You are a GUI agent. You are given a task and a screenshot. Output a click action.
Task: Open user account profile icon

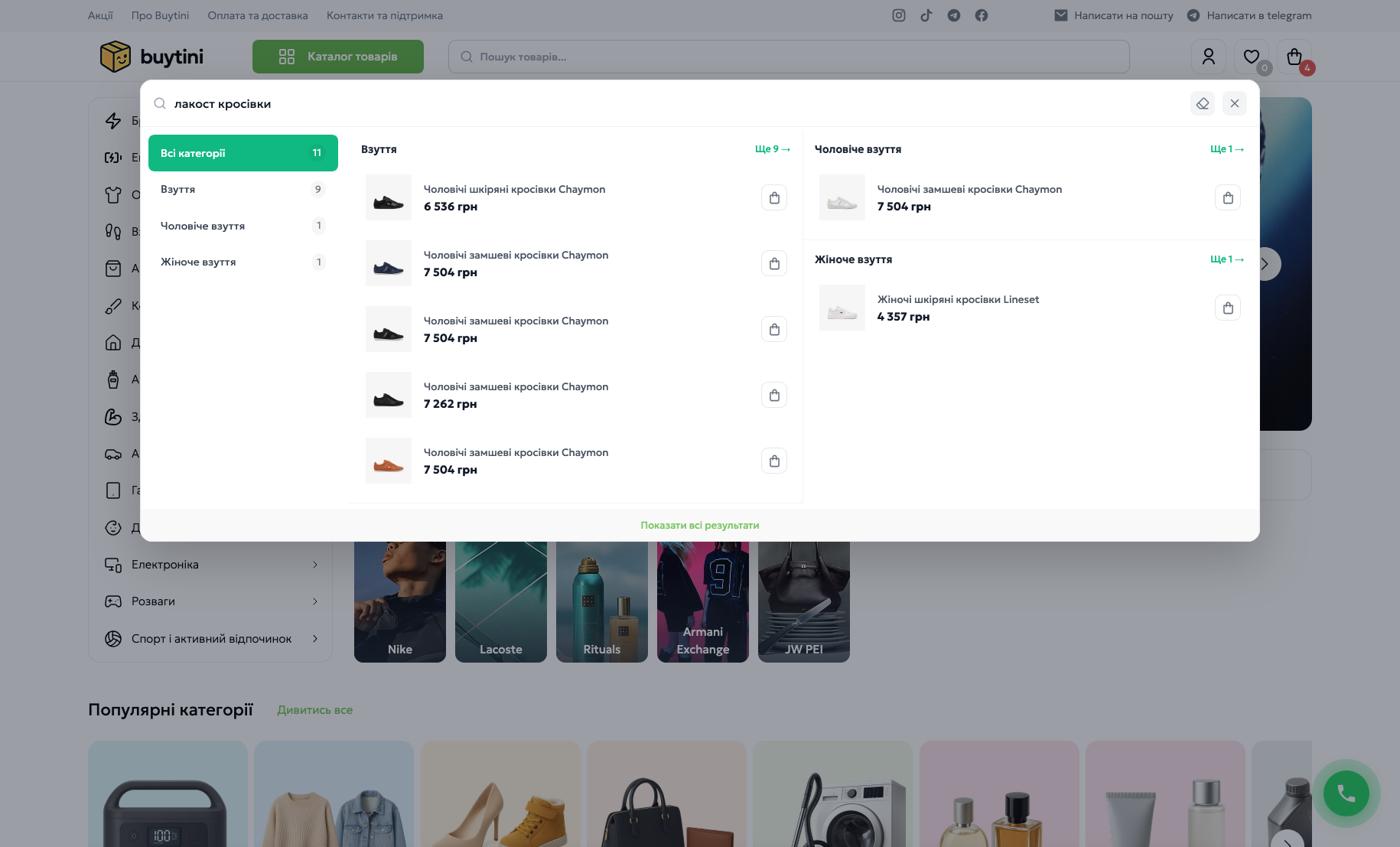1209,57
